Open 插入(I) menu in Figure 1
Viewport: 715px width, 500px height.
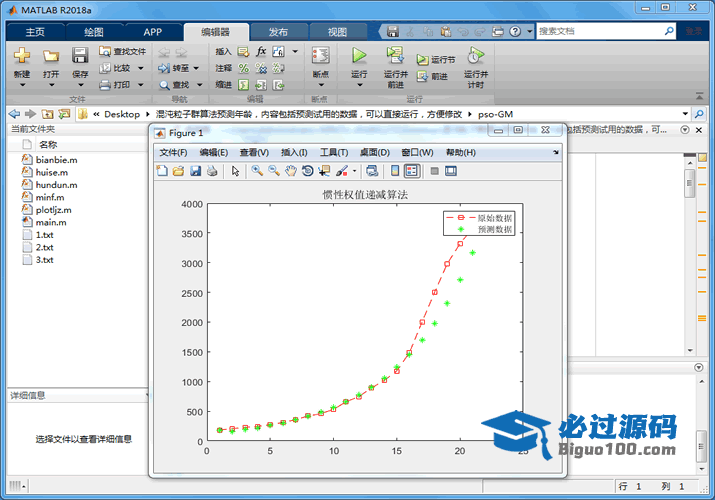click(294, 152)
